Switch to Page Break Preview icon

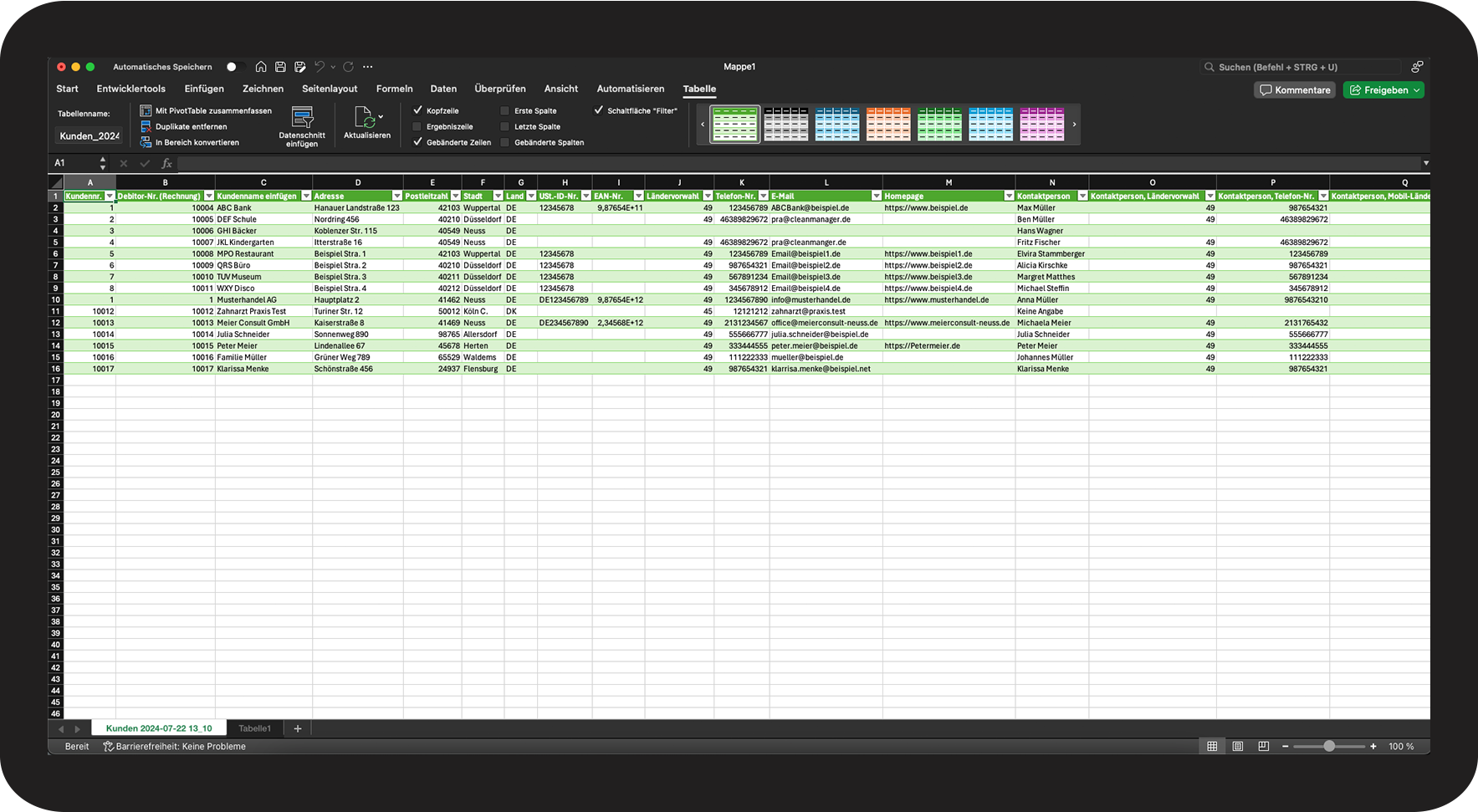tap(1263, 746)
